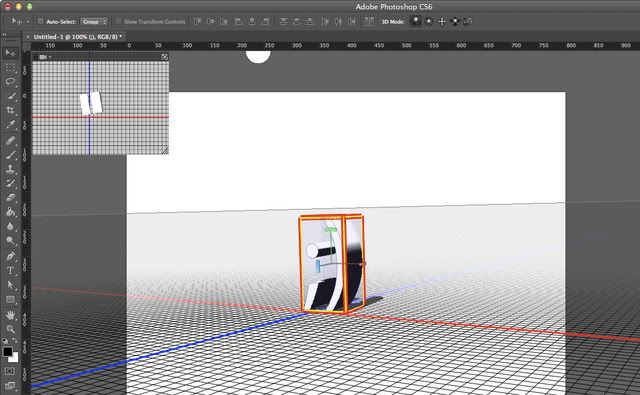This screenshot has width=640, height=395.
Task: Click Align Right Edges button
Action: (x=266, y=21)
